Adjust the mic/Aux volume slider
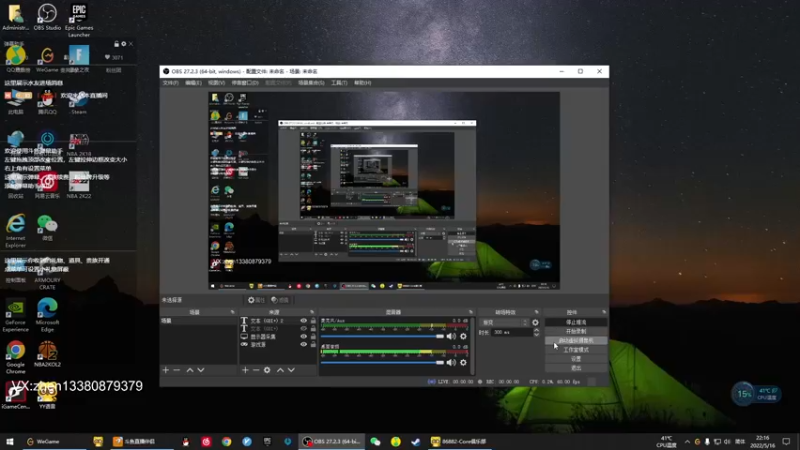This screenshot has width=800, height=450. pos(382,336)
